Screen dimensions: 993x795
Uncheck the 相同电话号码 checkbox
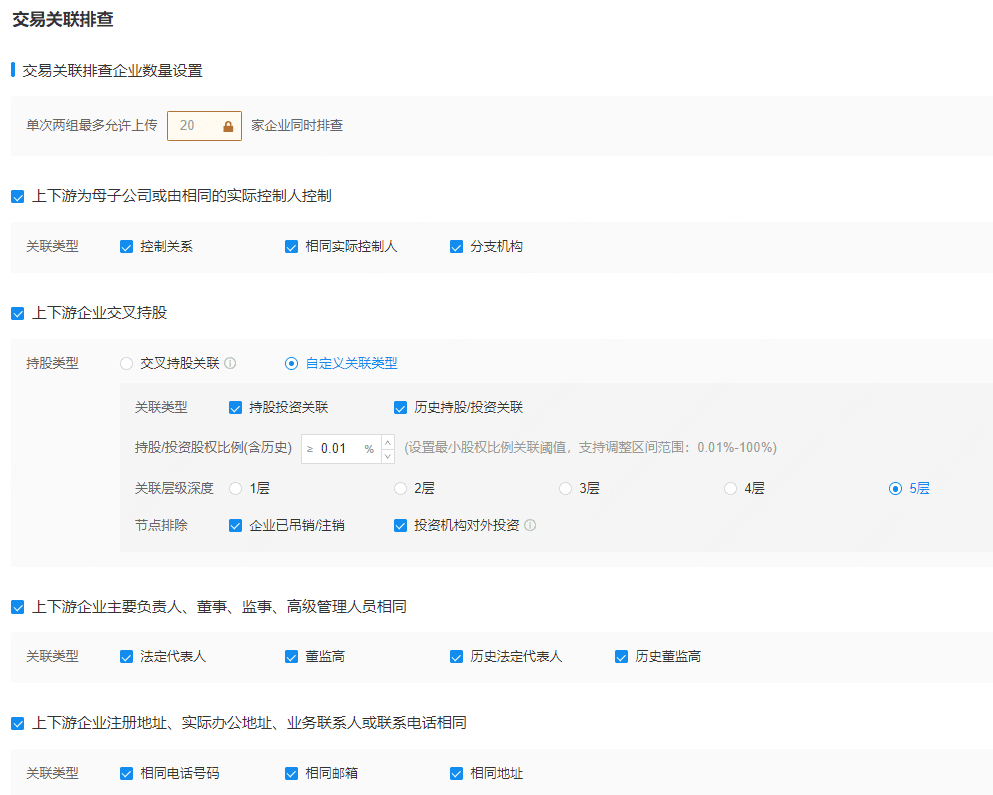[127, 773]
